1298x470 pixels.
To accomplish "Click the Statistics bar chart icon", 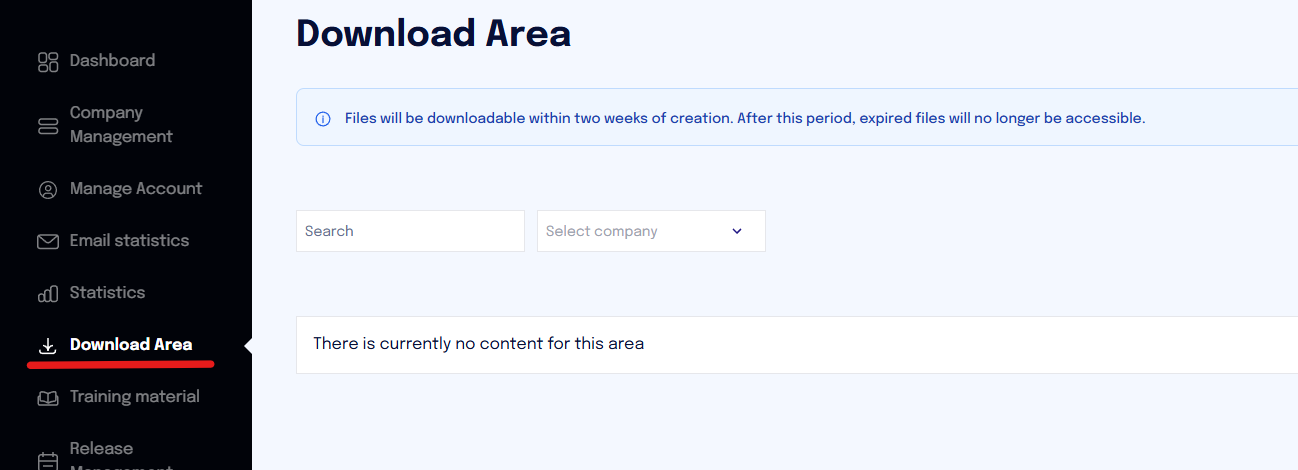I will (48, 294).
